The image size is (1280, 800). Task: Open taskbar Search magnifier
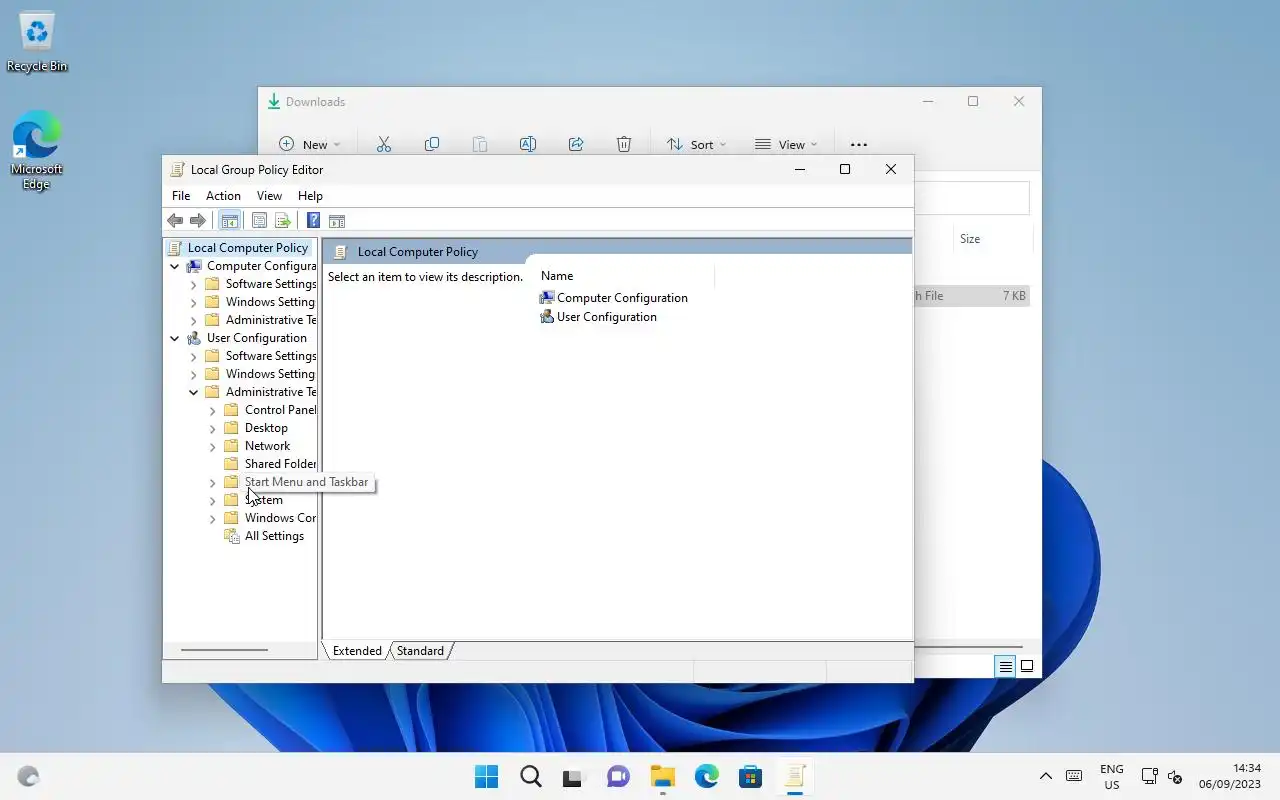530,776
